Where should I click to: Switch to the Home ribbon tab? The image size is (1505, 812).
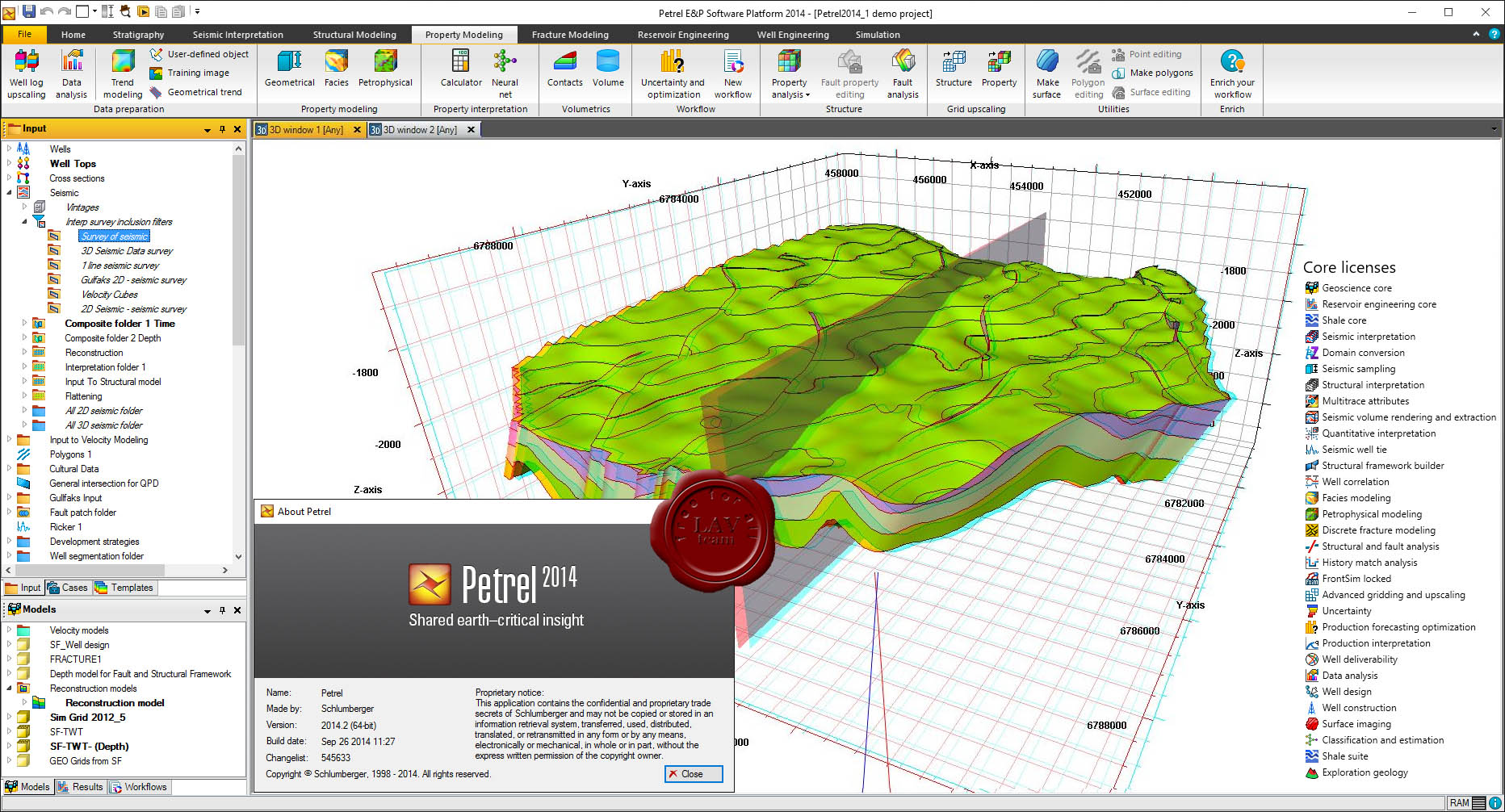[x=73, y=35]
